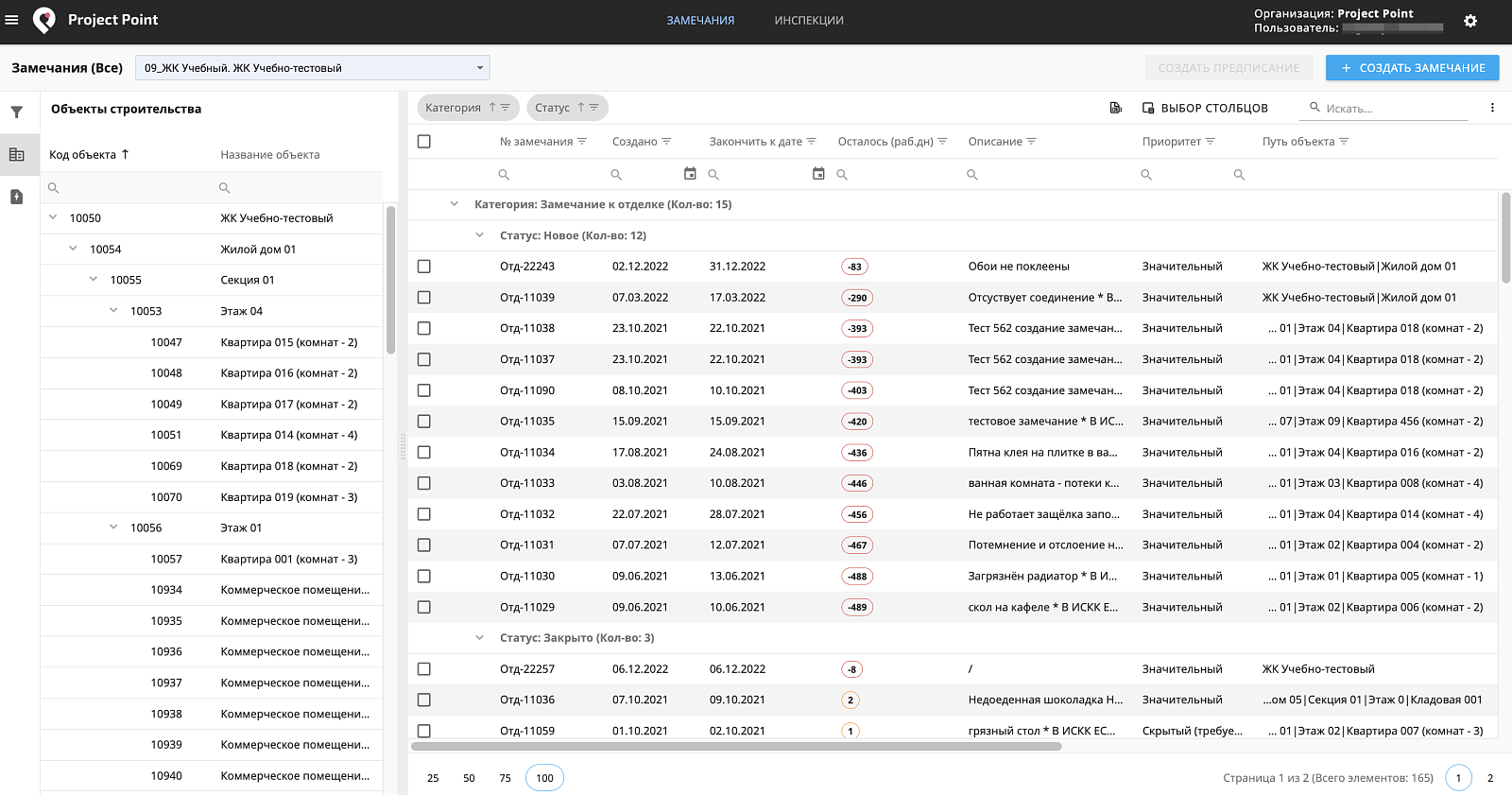Viewport: 1512px width, 795px height.
Task: Click the magnifier icon in Искать field
Action: [1314, 108]
